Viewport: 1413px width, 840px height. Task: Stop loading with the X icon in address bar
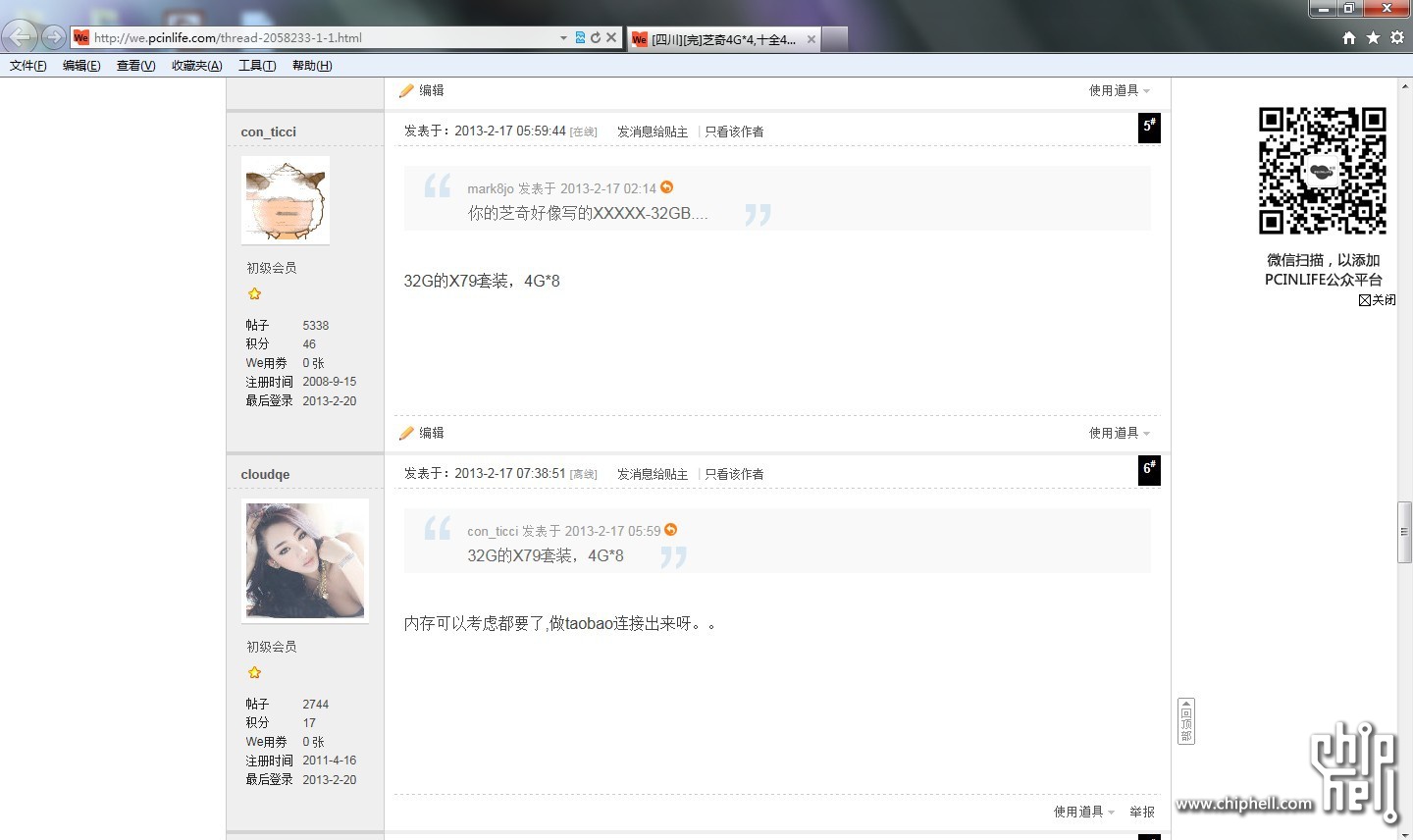[611, 37]
